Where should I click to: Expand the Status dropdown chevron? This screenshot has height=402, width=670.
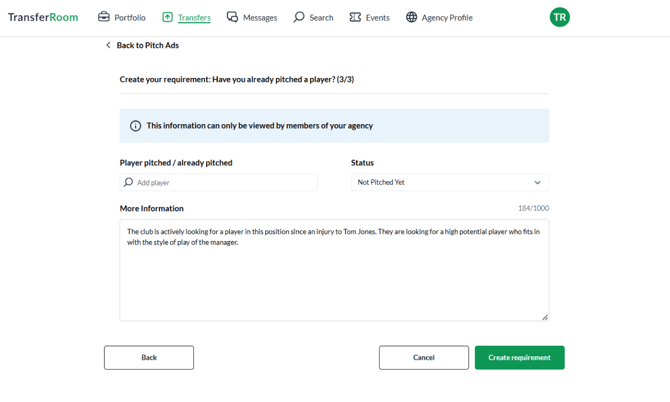pos(537,182)
